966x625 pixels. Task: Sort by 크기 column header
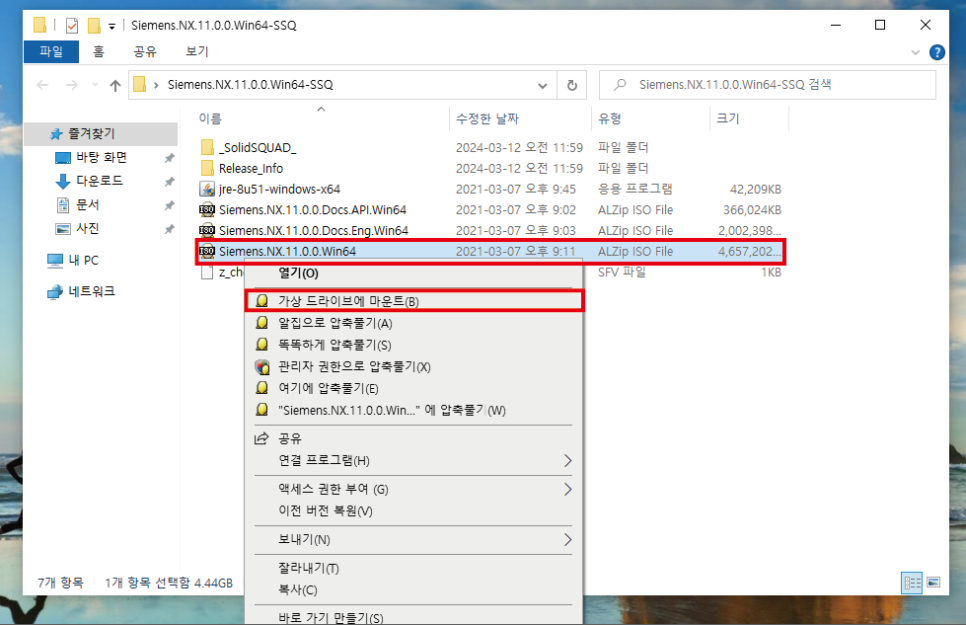(x=728, y=119)
